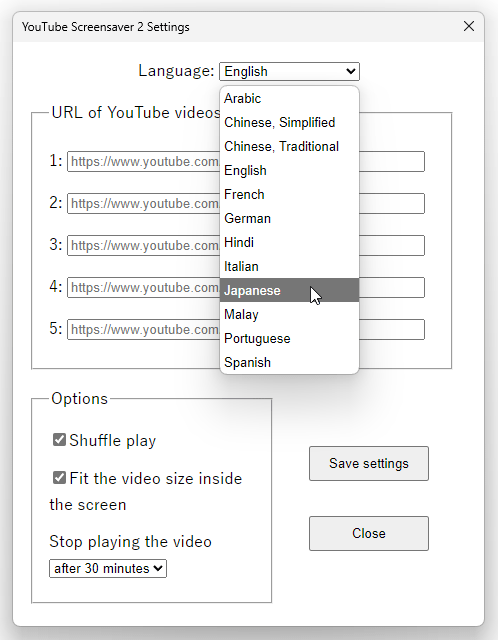The width and height of the screenshot is (498, 640).
Task: Click the Save settings button
Action: (x=369, y=463)
